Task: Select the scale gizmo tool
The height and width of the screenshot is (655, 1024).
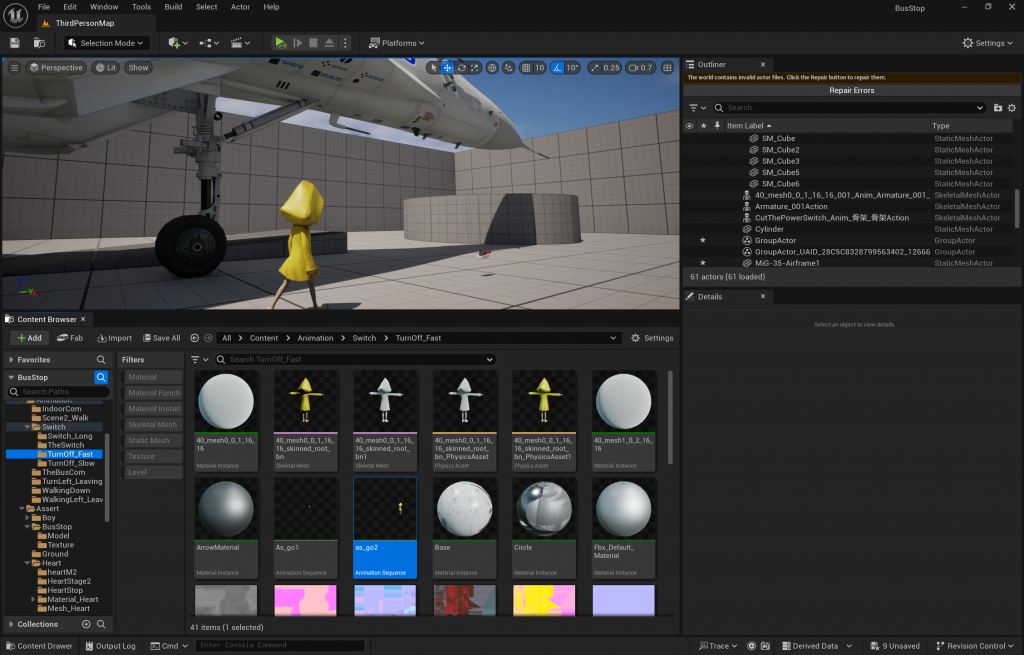Action: point(475,67)
